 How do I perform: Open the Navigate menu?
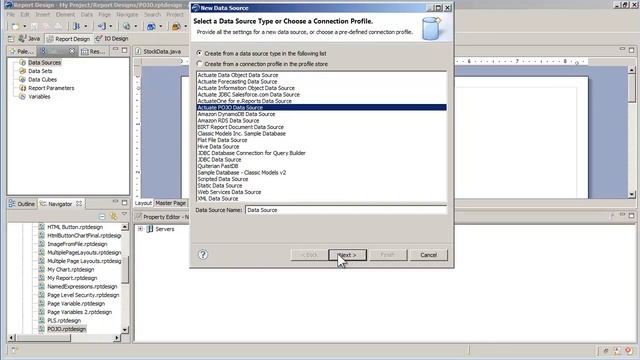(127, 14)
